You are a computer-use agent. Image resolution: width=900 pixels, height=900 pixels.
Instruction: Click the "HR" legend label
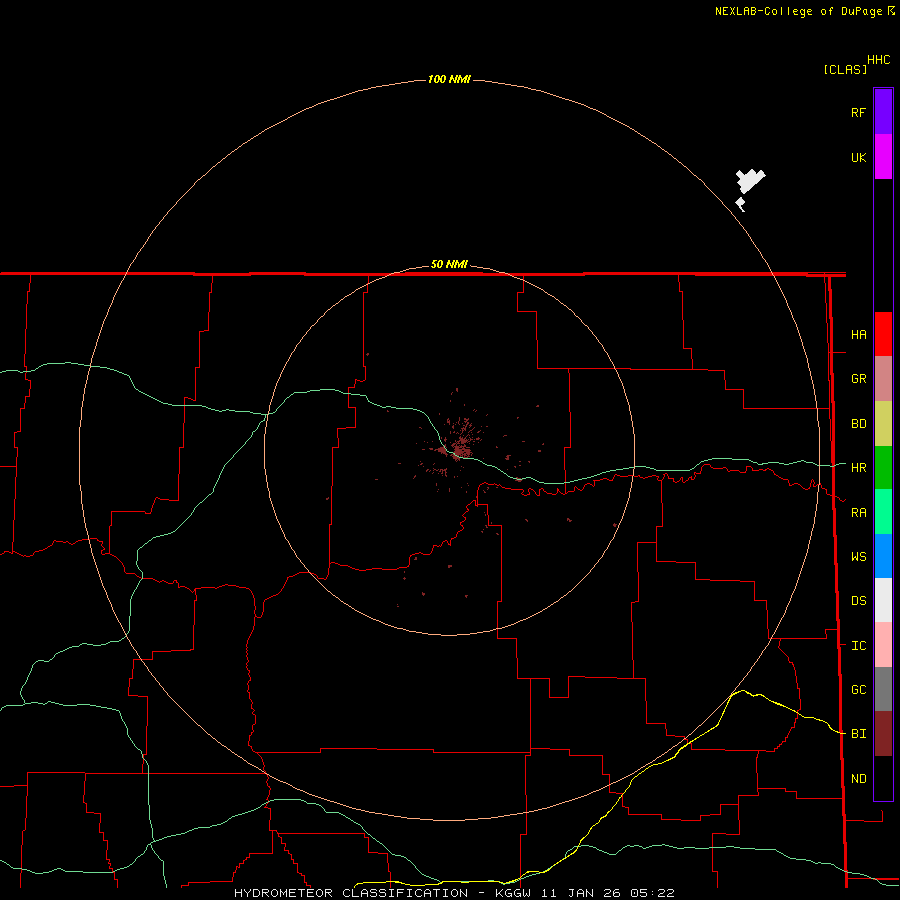[859, 467]
